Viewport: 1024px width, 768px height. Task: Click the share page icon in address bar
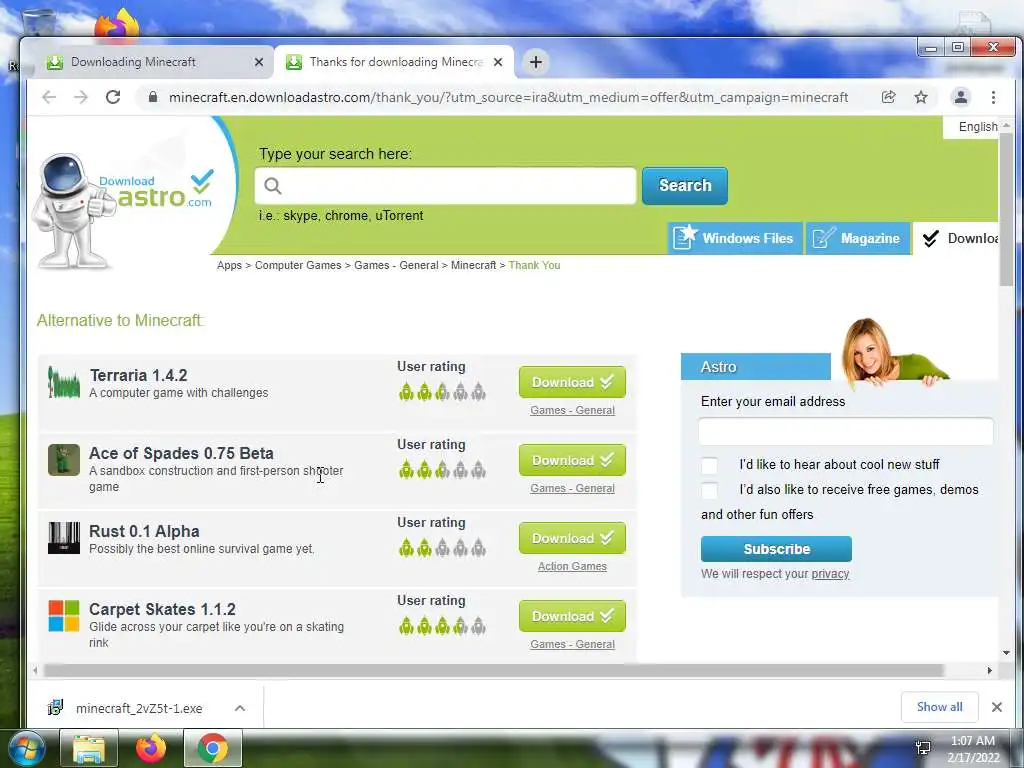coord(889,97)
